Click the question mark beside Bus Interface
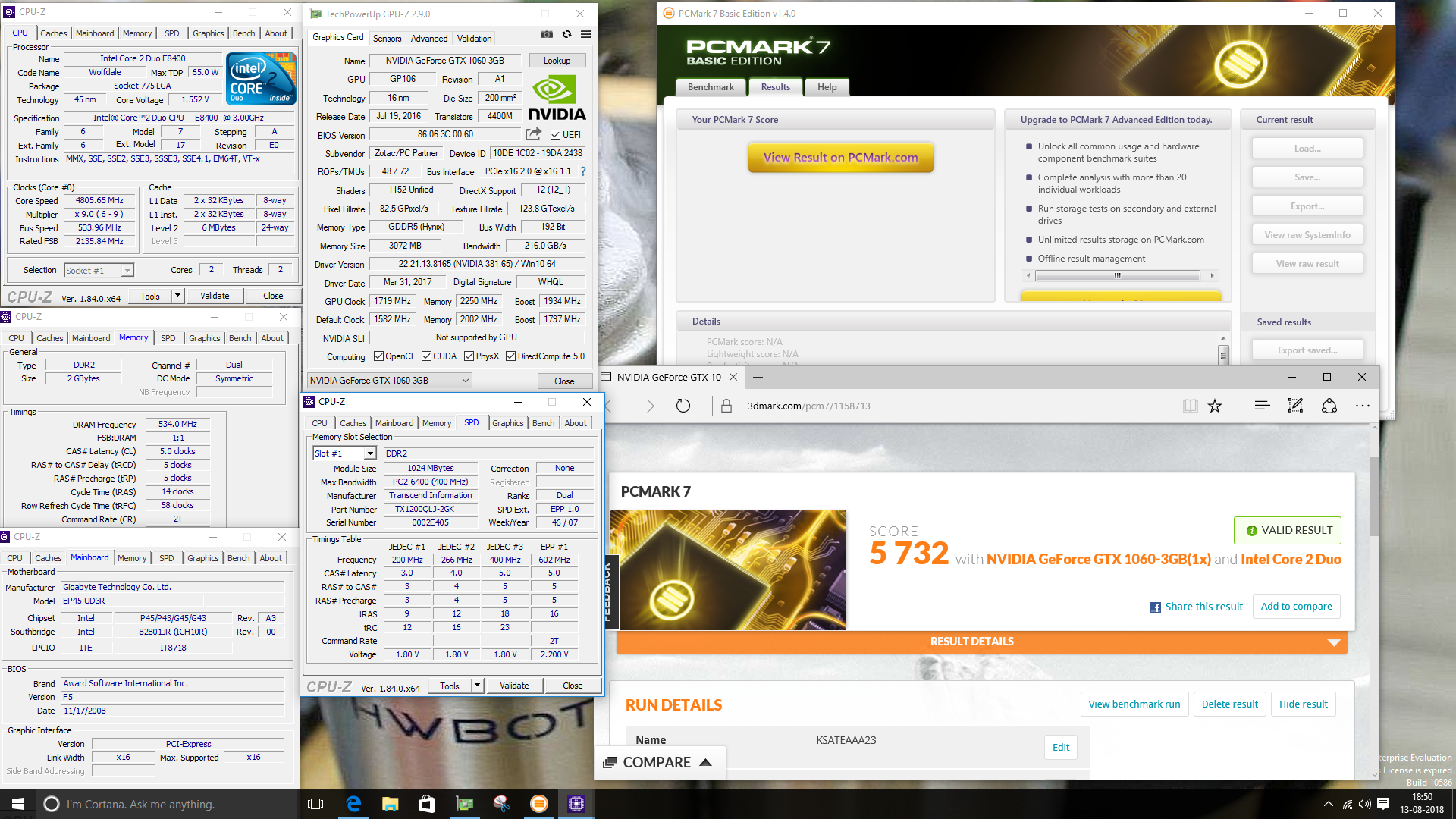Screen dimensions: 1456x819 583,171
